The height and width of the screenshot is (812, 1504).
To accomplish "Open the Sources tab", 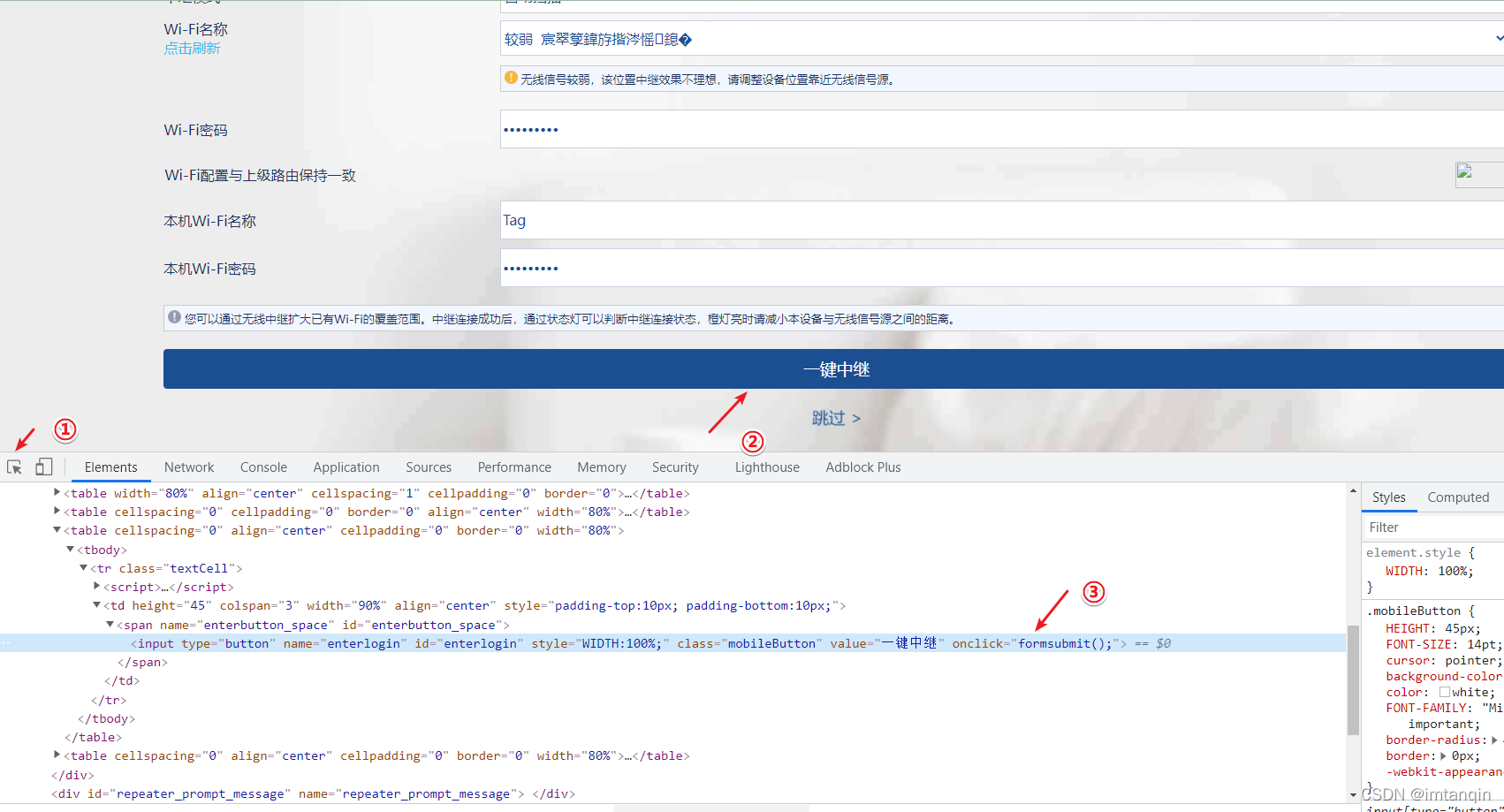I will 429,467.
